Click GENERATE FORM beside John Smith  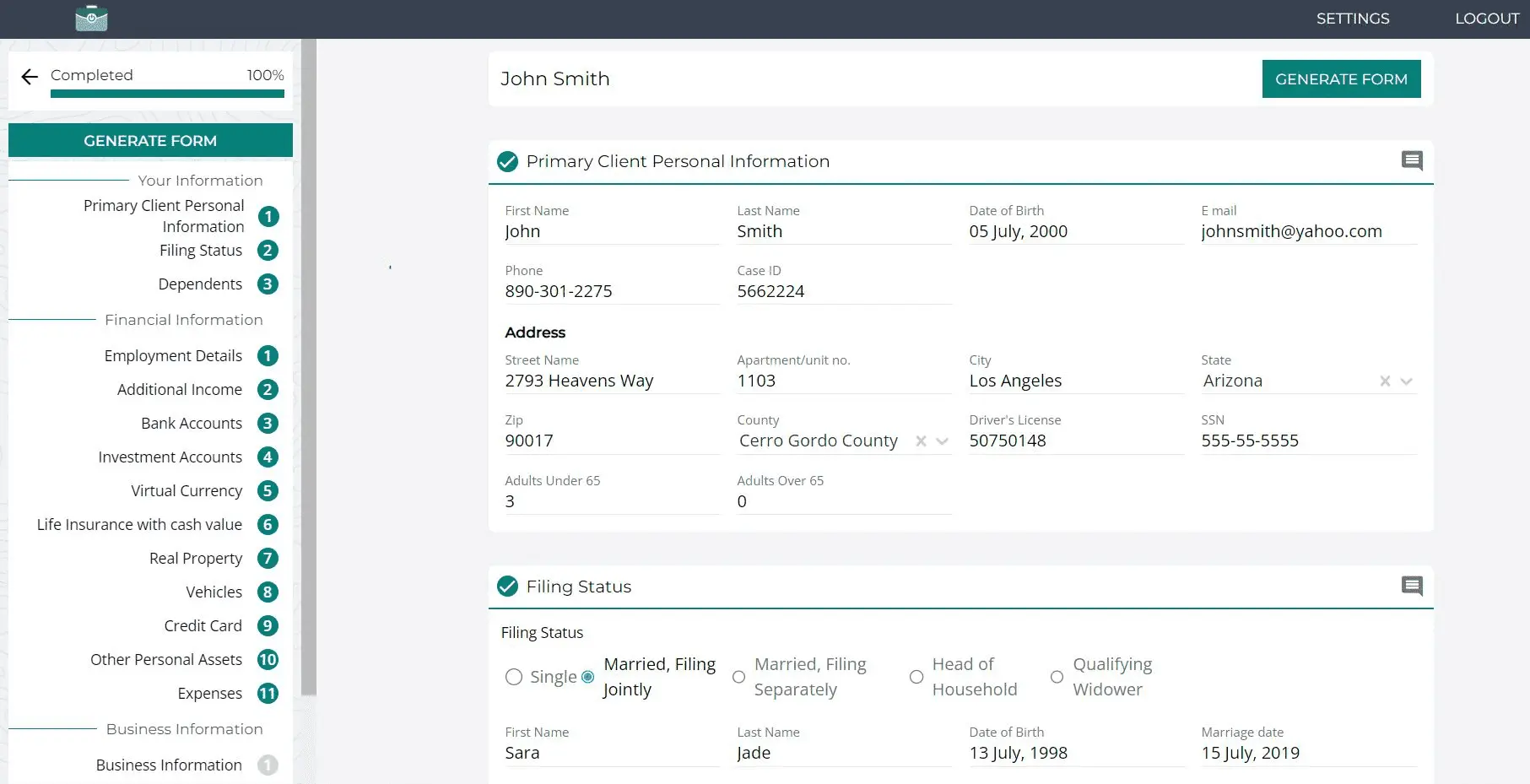click(1341, 78)
